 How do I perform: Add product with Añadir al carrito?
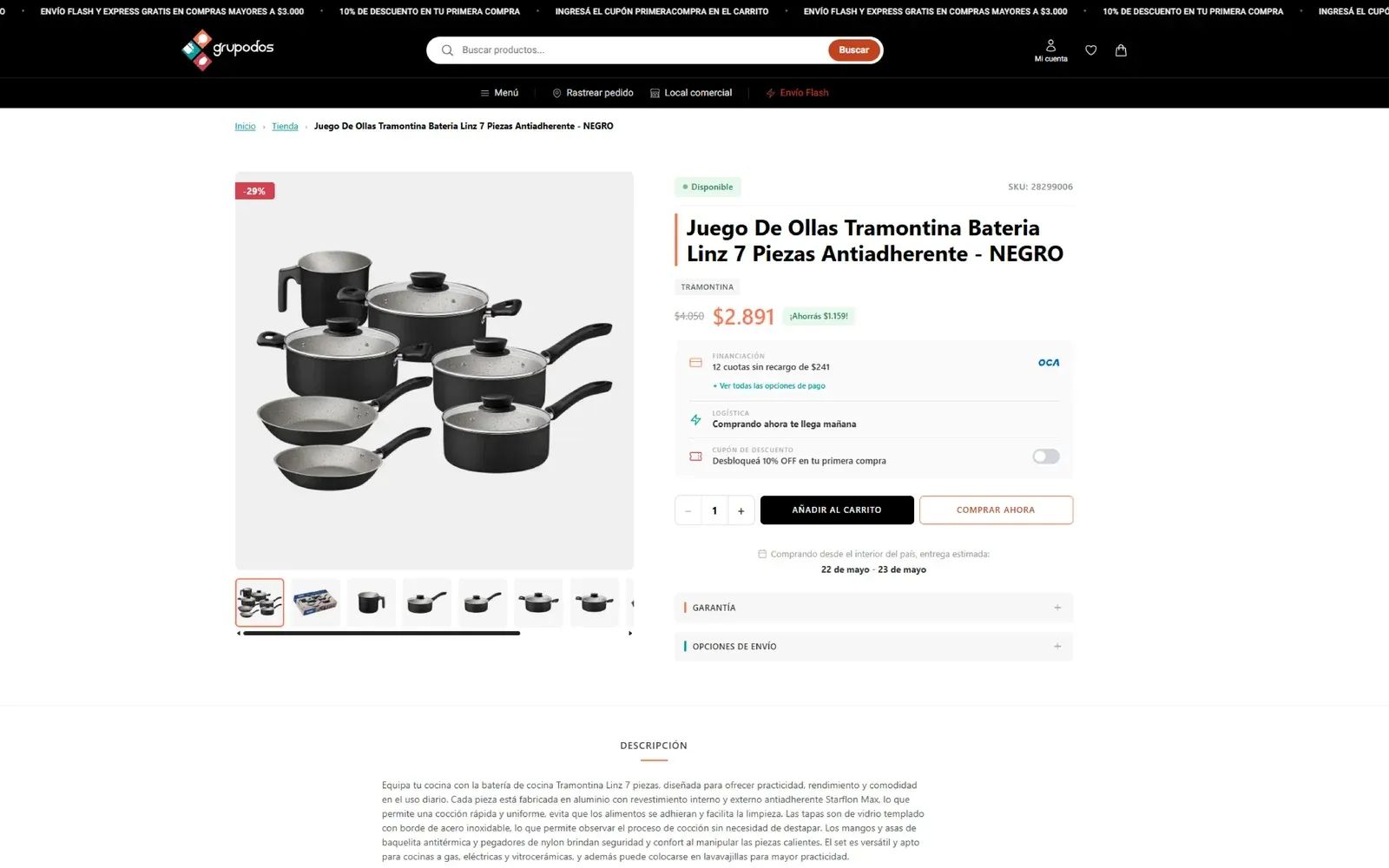coord(837,510)
